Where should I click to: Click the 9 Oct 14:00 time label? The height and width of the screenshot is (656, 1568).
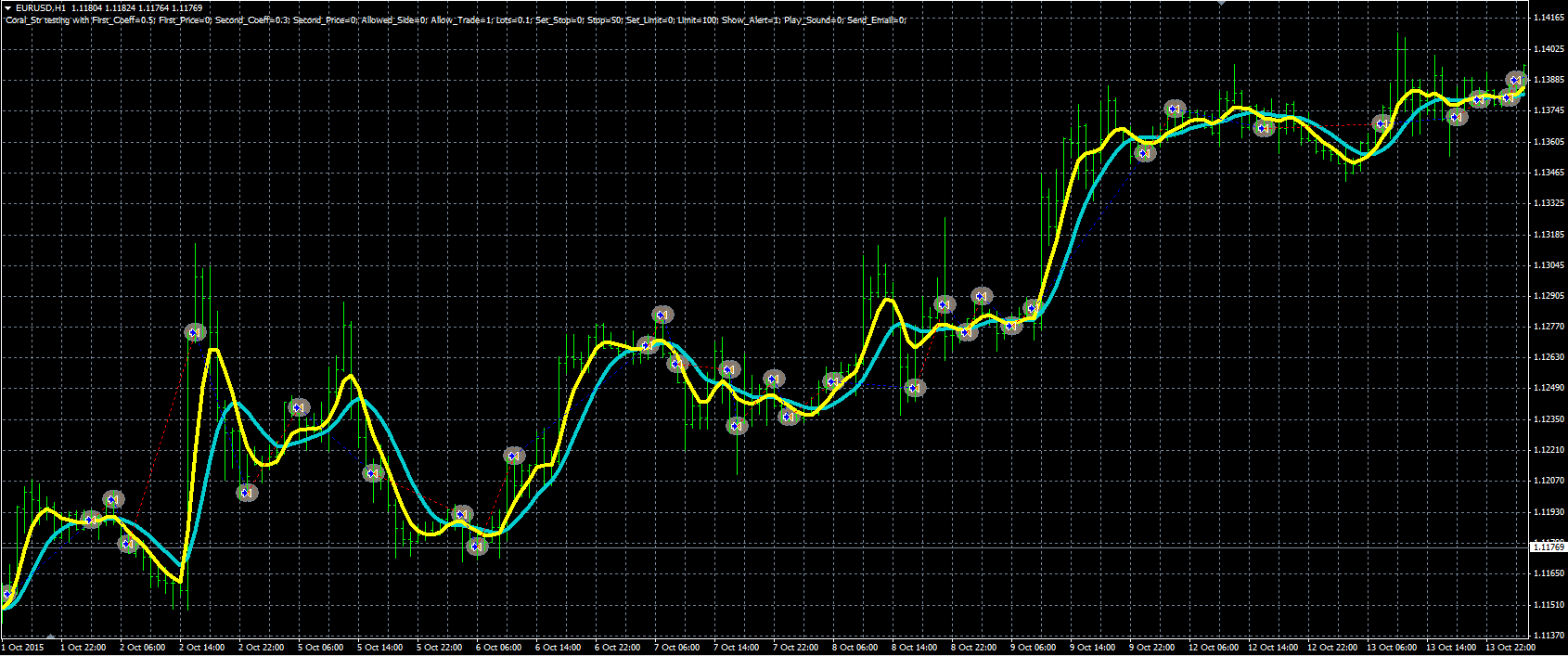(x=1093, y=648)
